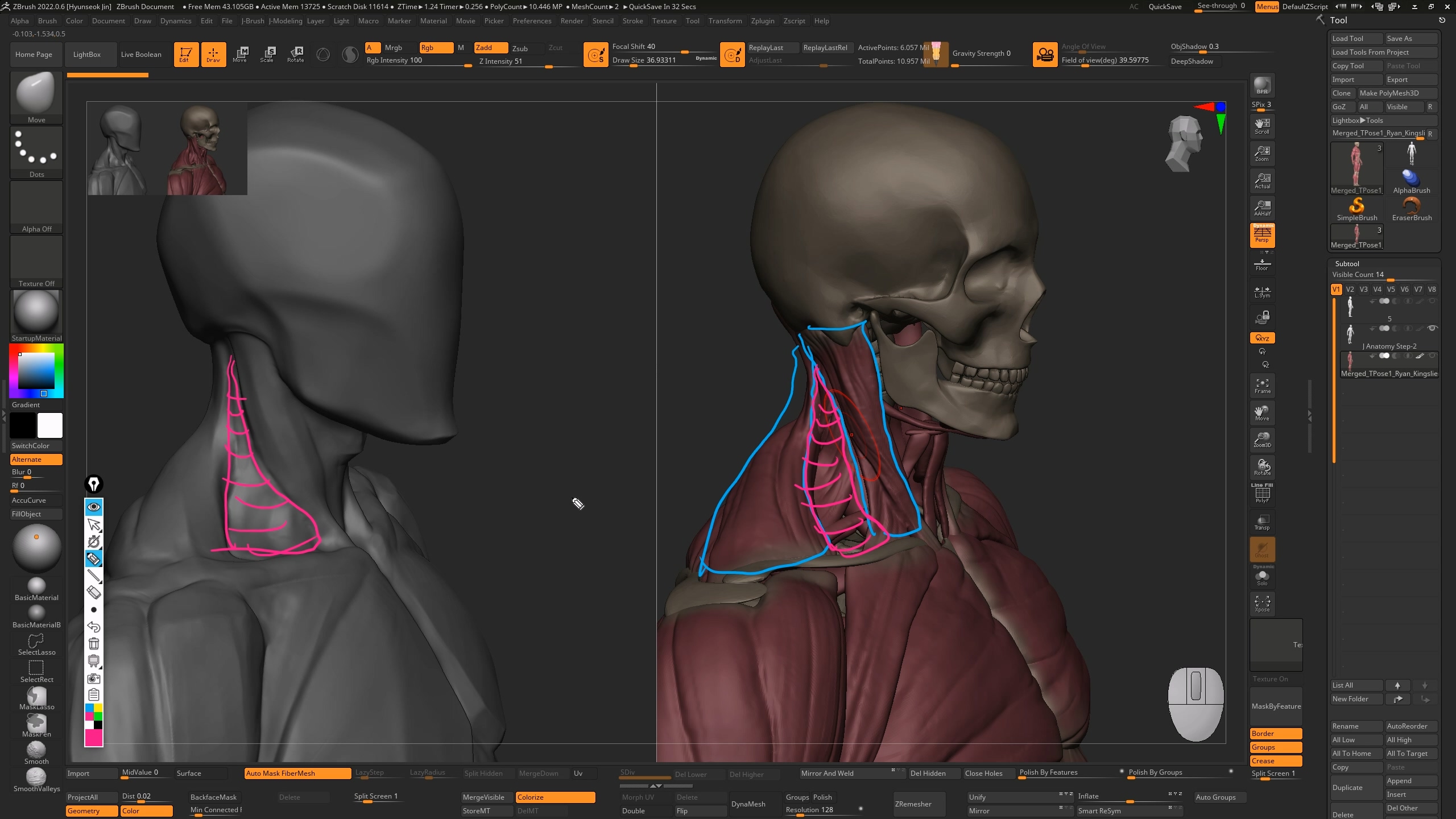Select the Scale gizmo mode icon
This screenshot has width=1456, height=819.
[267, 54]
